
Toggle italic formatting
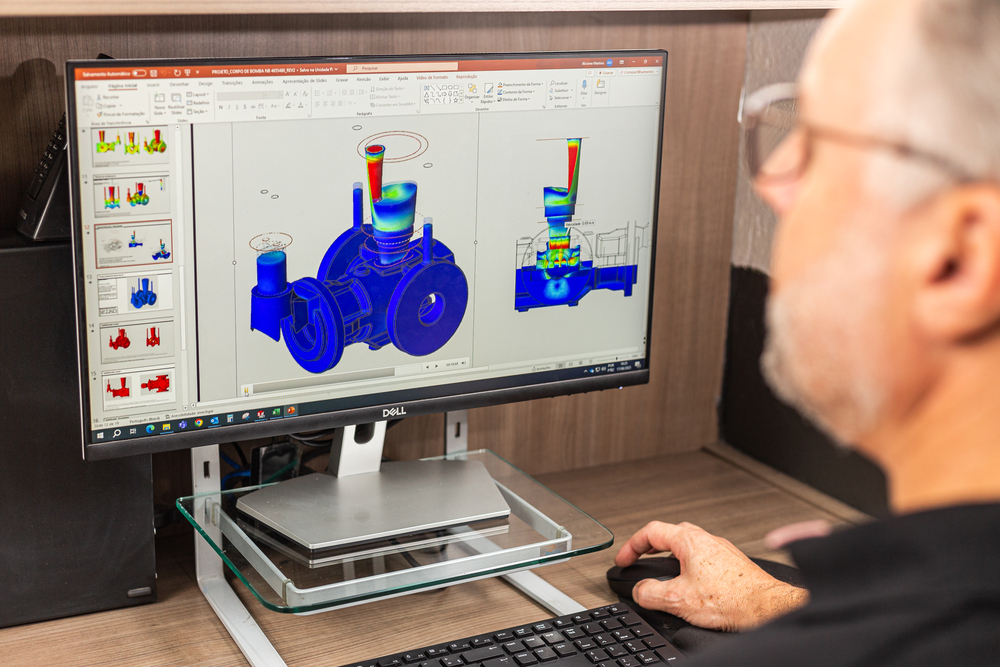tap(228, 108)
